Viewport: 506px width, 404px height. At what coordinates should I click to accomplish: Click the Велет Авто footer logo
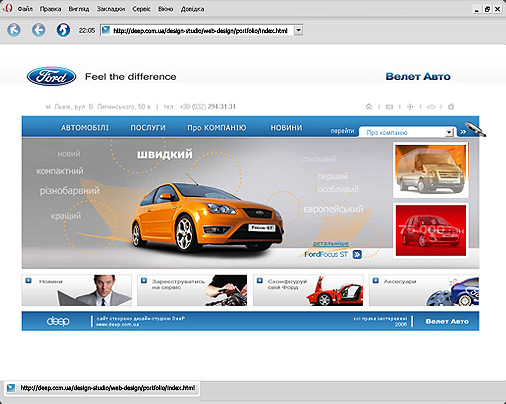[447, 321]
